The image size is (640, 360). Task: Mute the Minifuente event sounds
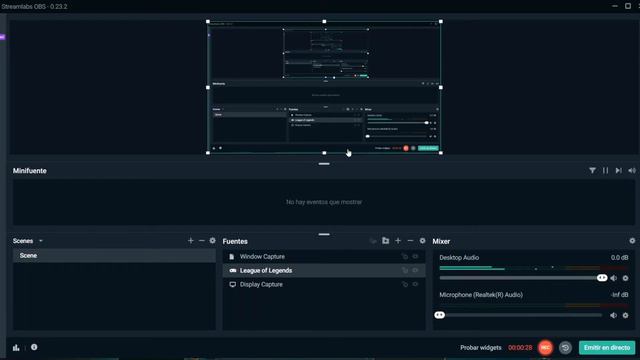632,171
